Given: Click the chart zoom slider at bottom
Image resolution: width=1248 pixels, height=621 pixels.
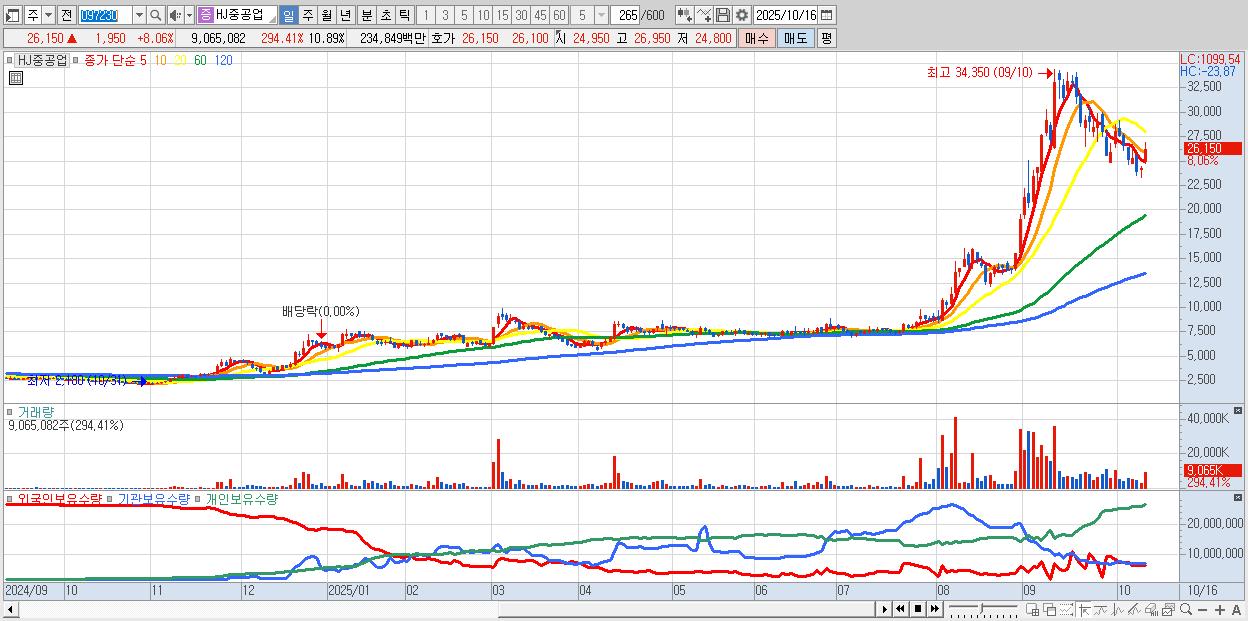Looking at the screenshot, I should (x=983, y=609).
